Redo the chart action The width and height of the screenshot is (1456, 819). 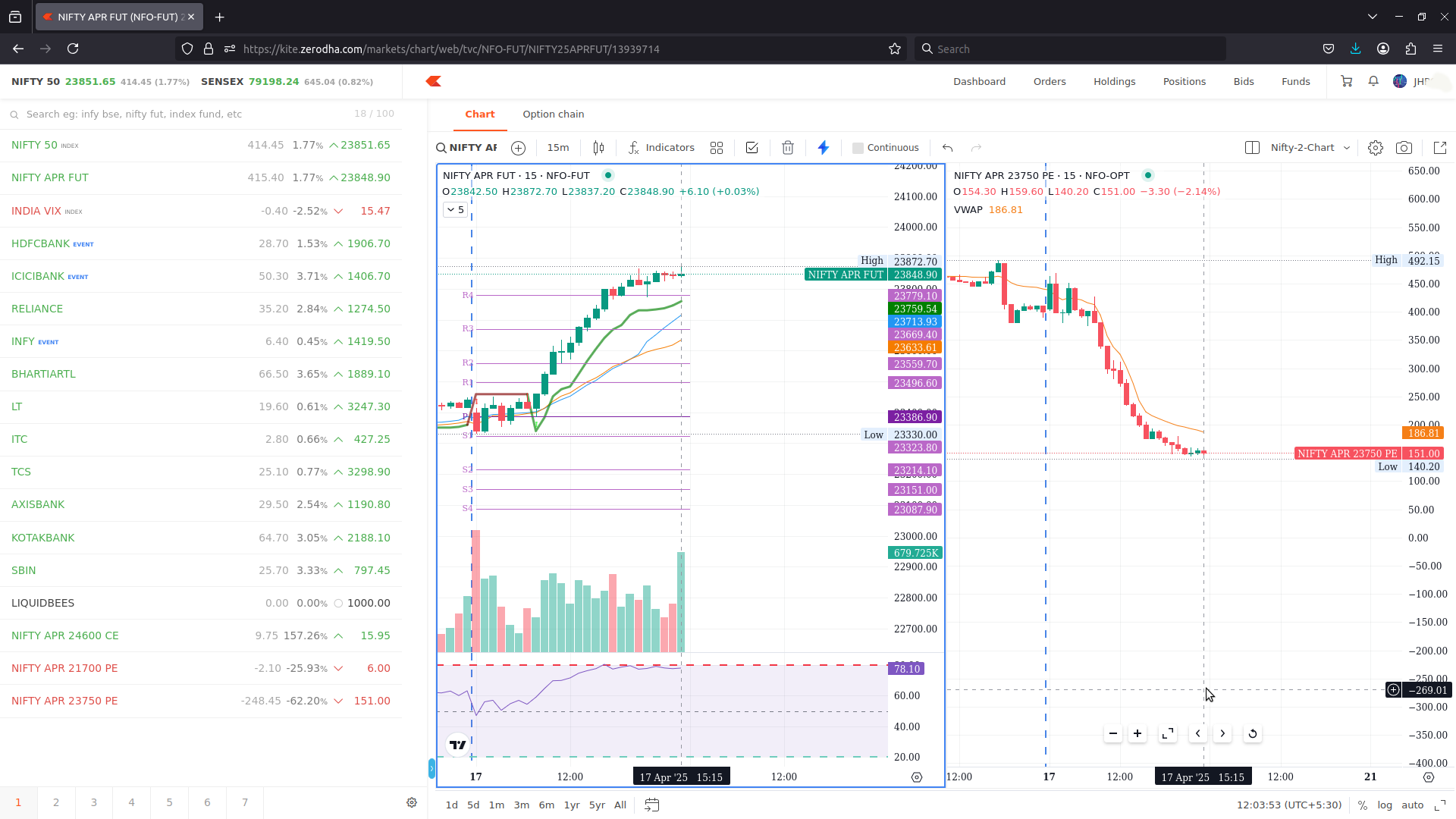(x=977, y=148)
